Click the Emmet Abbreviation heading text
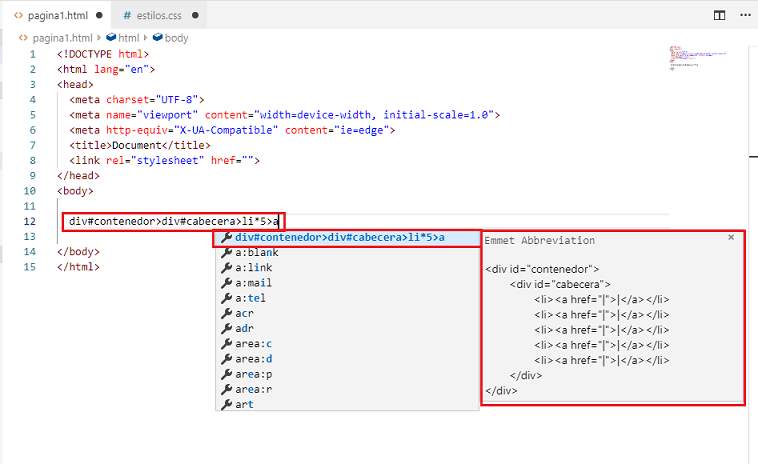Screen dimensions: 758x464 pos(539,240)
